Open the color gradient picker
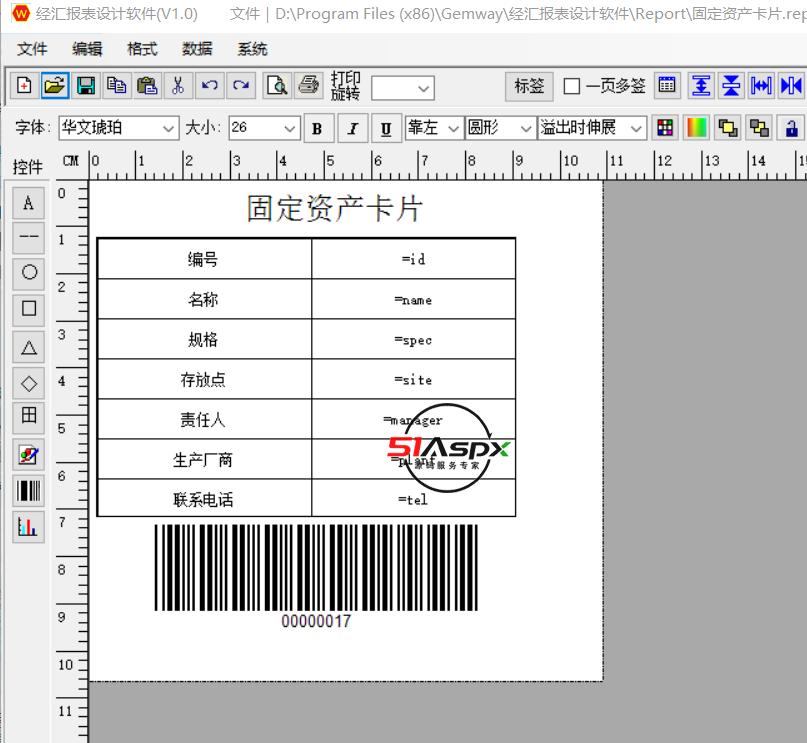The width and height of the screenshot is (807, 743). (x=697, y=128)
